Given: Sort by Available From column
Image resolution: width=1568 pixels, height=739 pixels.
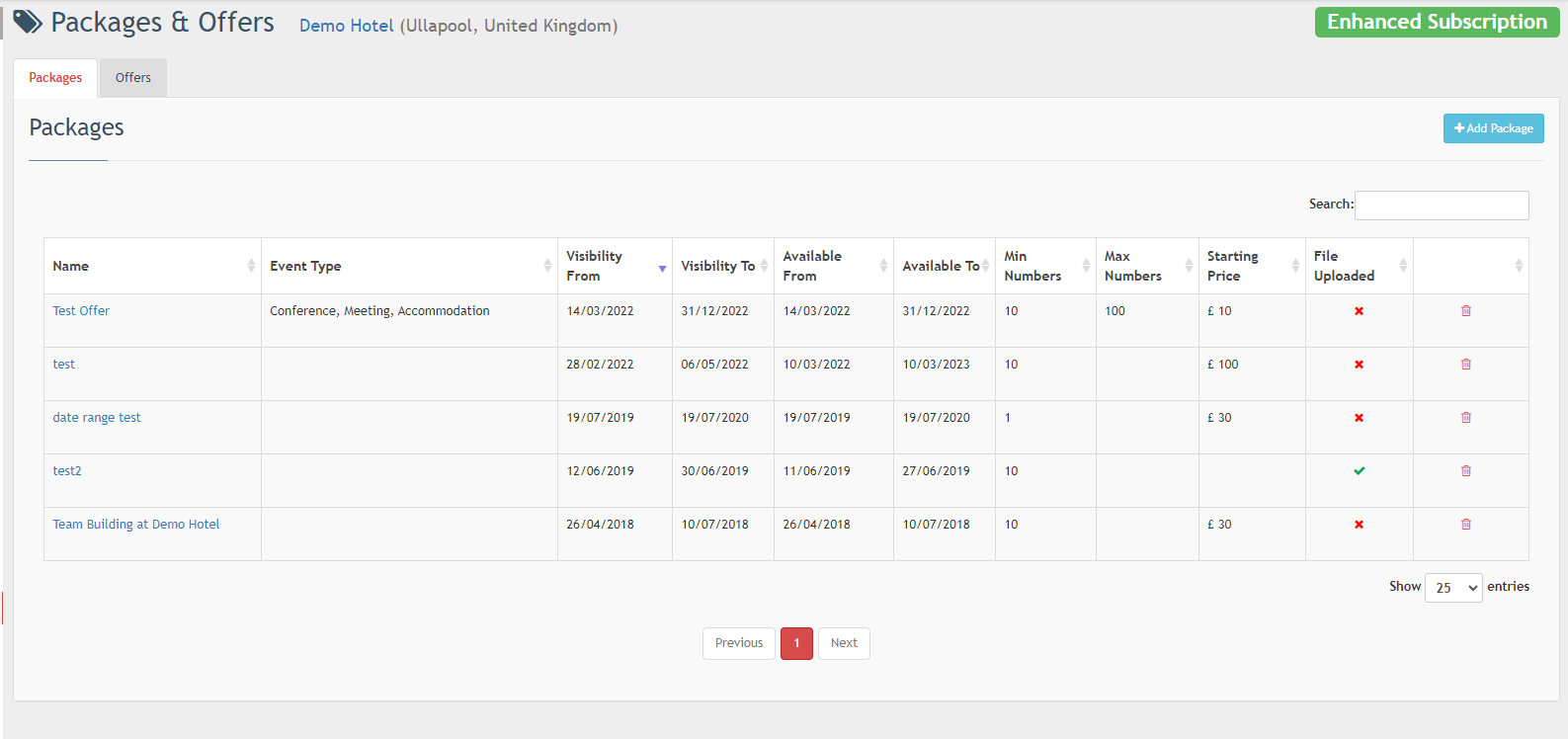Looking at the screenshot, I should (x=834, y=266).
